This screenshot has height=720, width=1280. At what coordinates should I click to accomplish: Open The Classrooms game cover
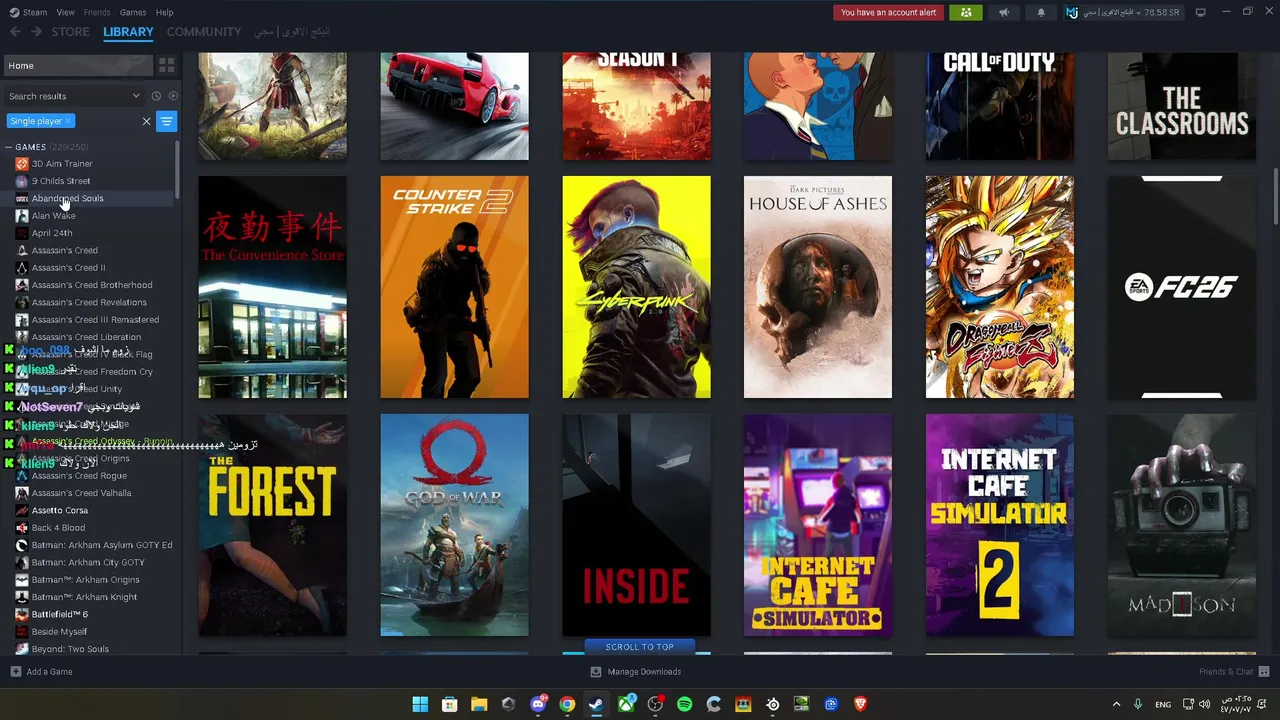[1182, 106]
